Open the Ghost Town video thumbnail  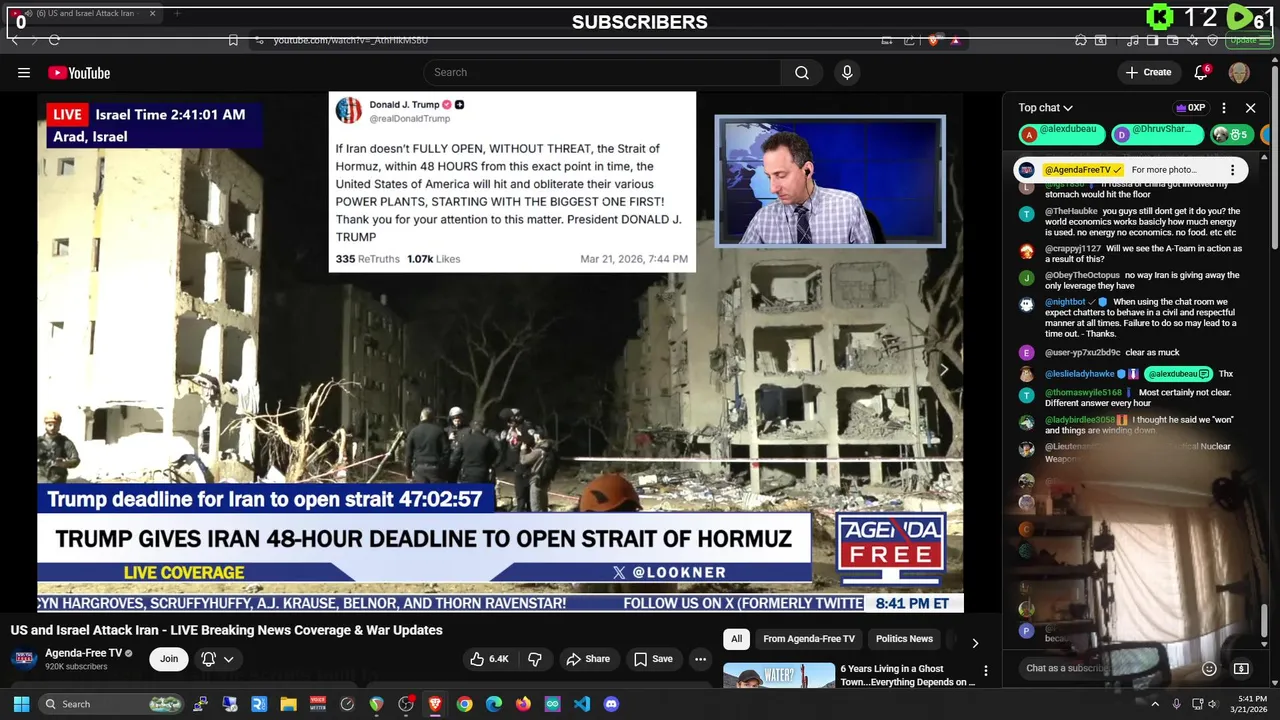[x=779, y=676]
